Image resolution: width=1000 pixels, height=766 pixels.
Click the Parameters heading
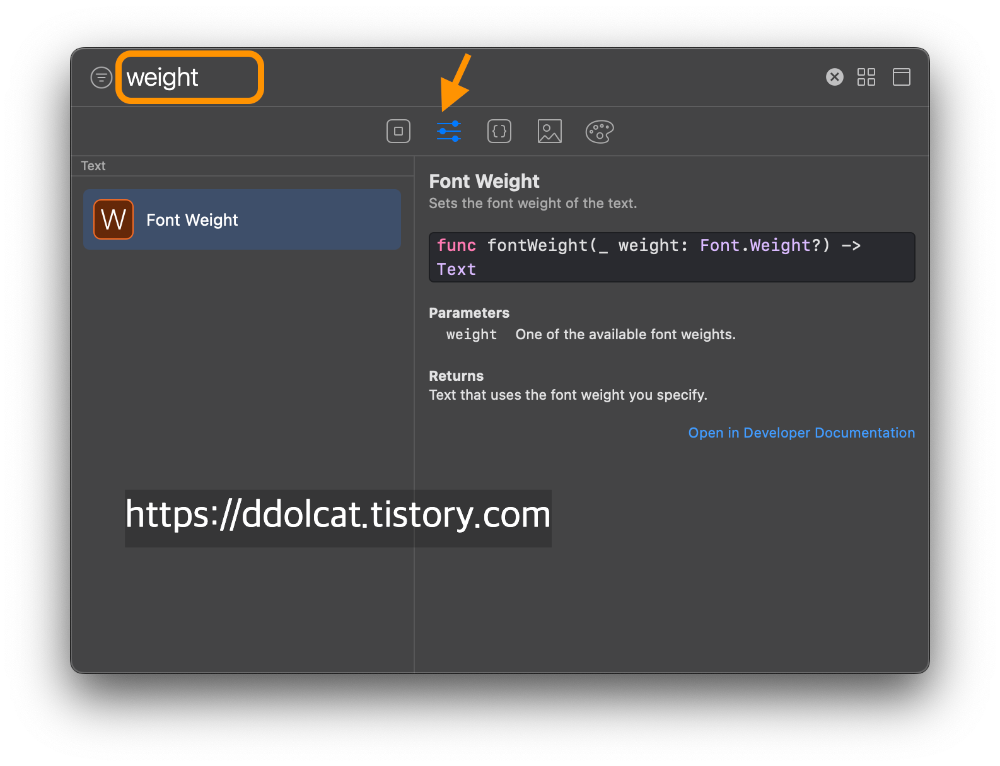(x=469, y=313)
